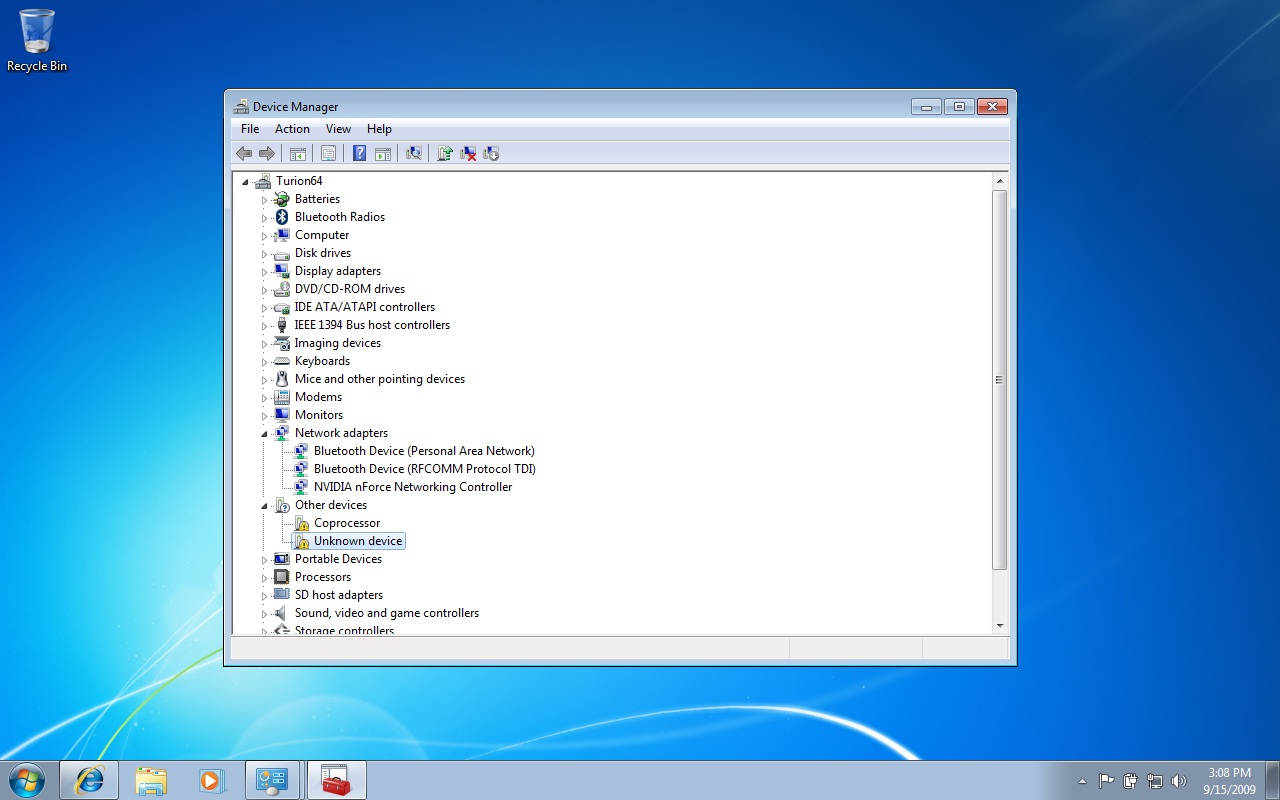
Task: Click the Show desktop button by the clock
Action: 1273,781
